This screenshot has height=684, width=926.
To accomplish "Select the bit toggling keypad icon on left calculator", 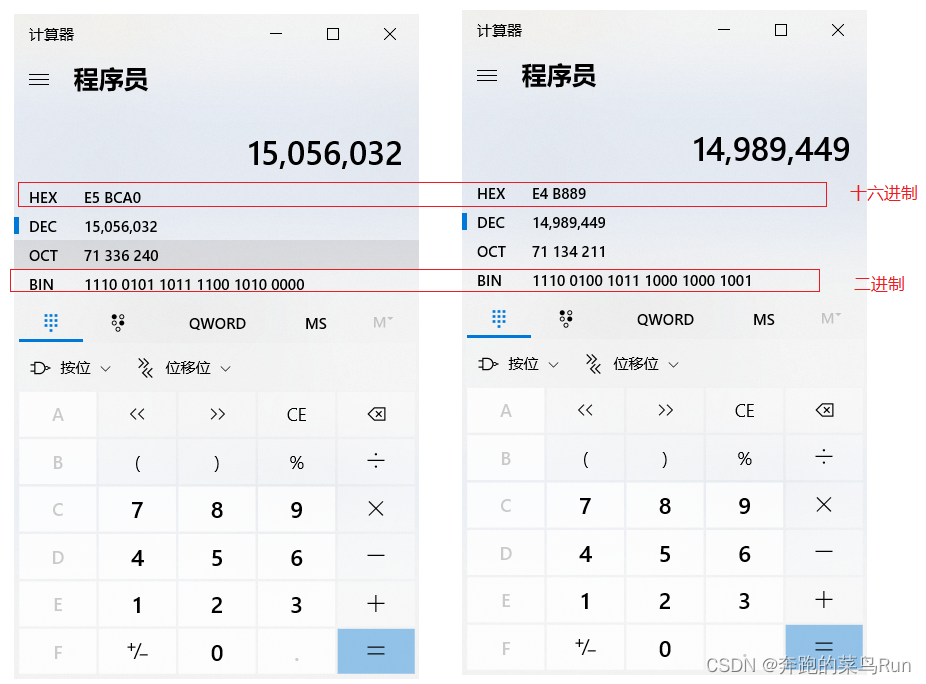I will click(118, 320).
